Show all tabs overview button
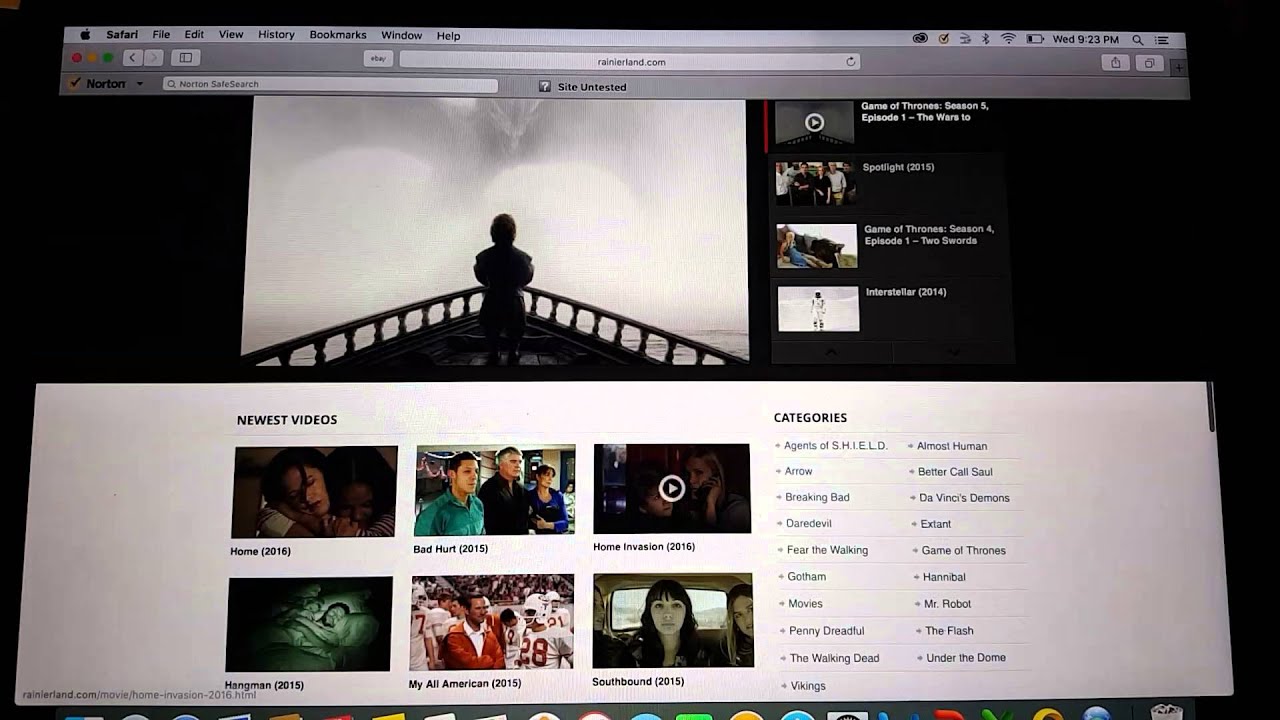1280x720 pixels. click(x=1149, y=63)
